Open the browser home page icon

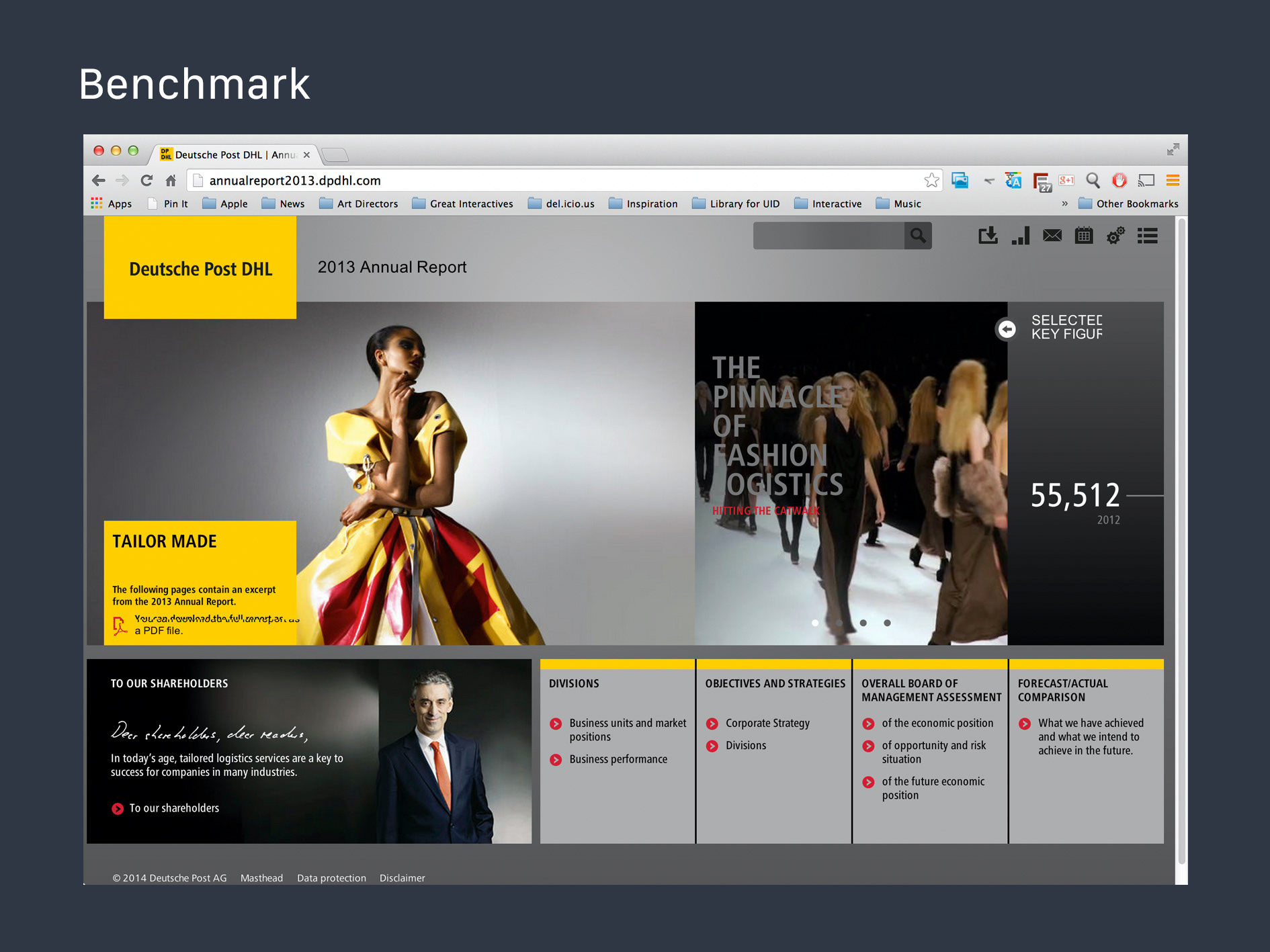[171, 180]
